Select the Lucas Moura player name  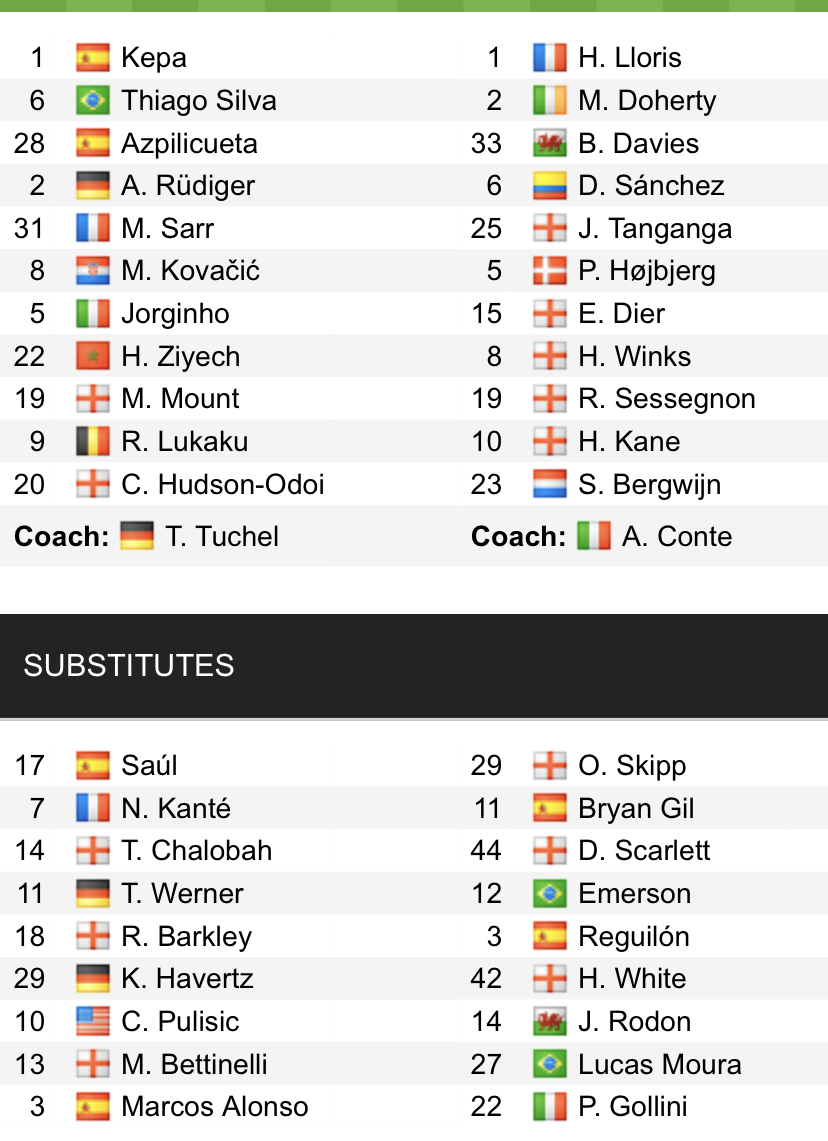[659, 1065]
